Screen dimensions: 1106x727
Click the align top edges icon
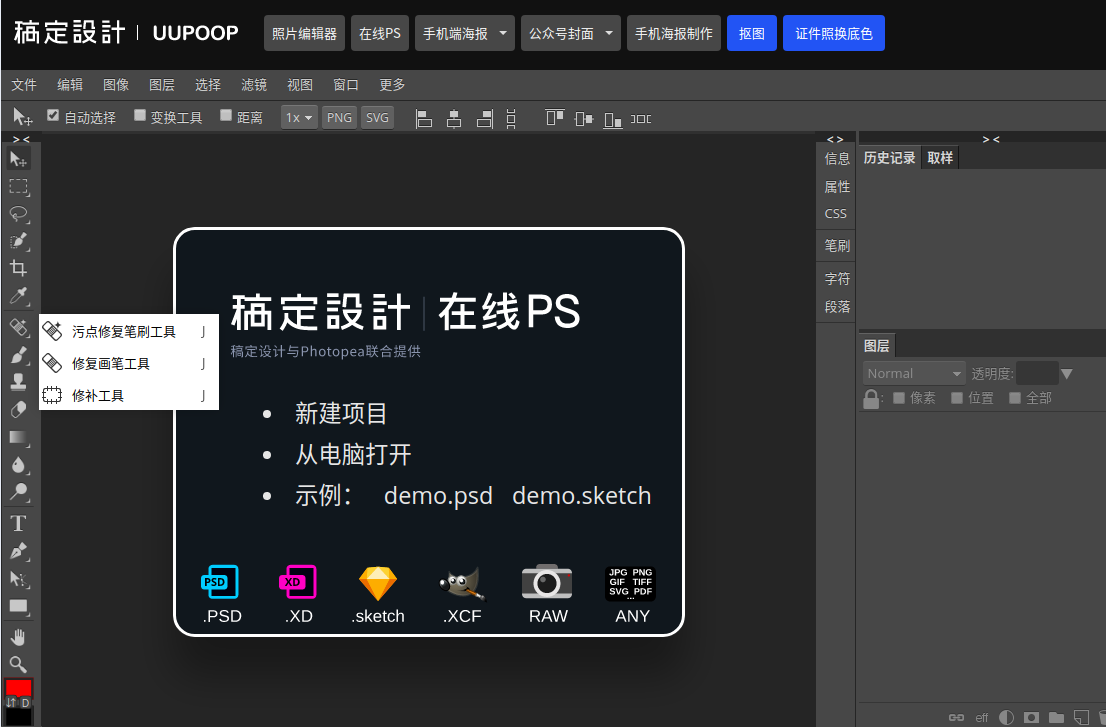[555, 118]
